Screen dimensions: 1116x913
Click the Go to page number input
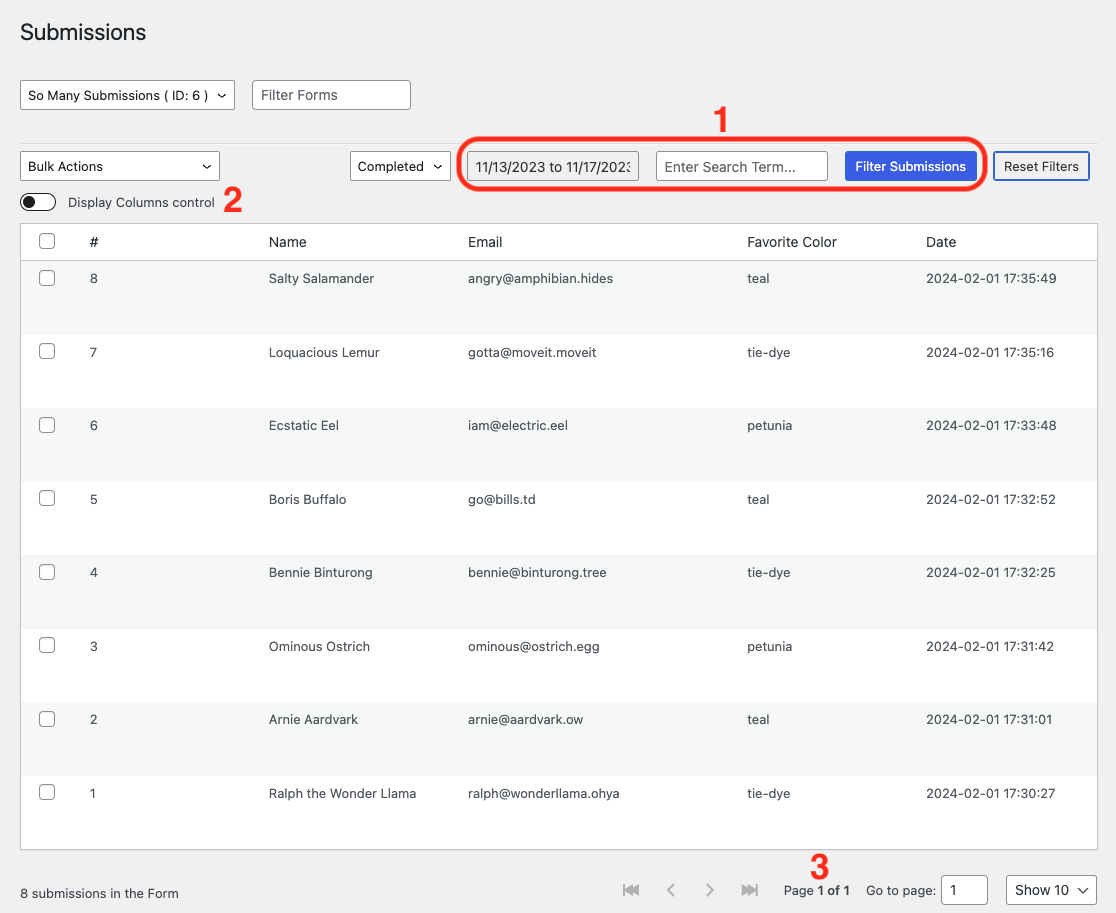click(964, 889)
